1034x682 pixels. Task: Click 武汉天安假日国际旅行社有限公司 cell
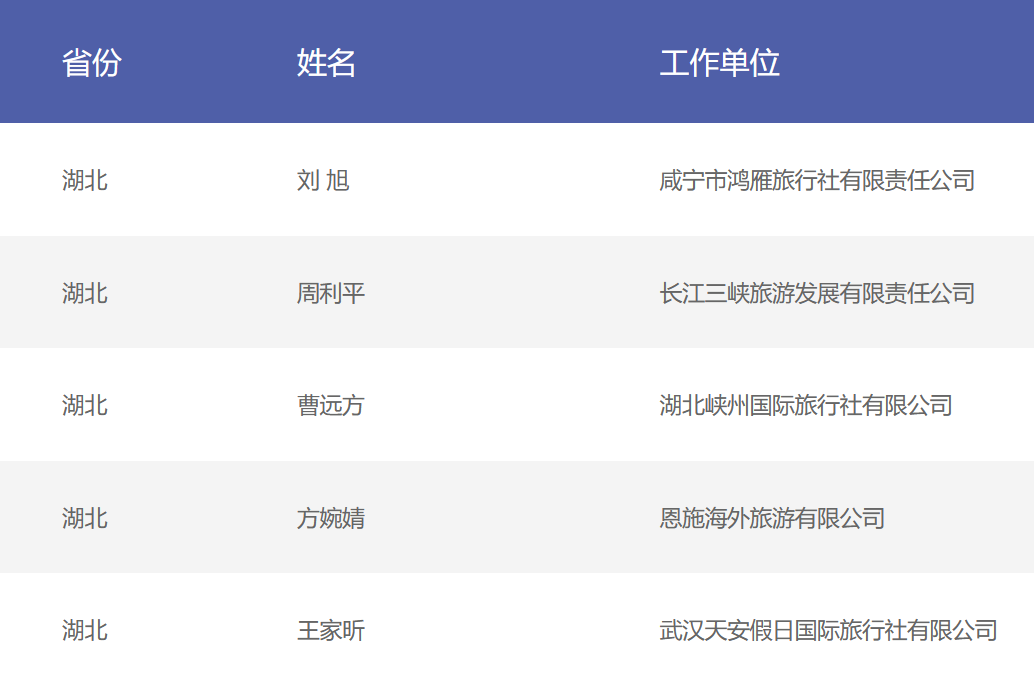(828, 630)
